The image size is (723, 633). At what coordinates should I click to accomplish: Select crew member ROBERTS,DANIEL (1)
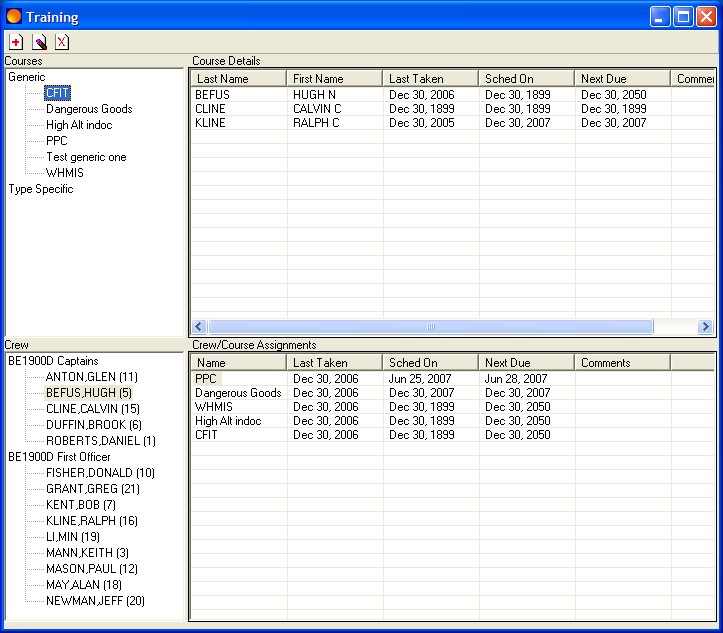(101, 441)
